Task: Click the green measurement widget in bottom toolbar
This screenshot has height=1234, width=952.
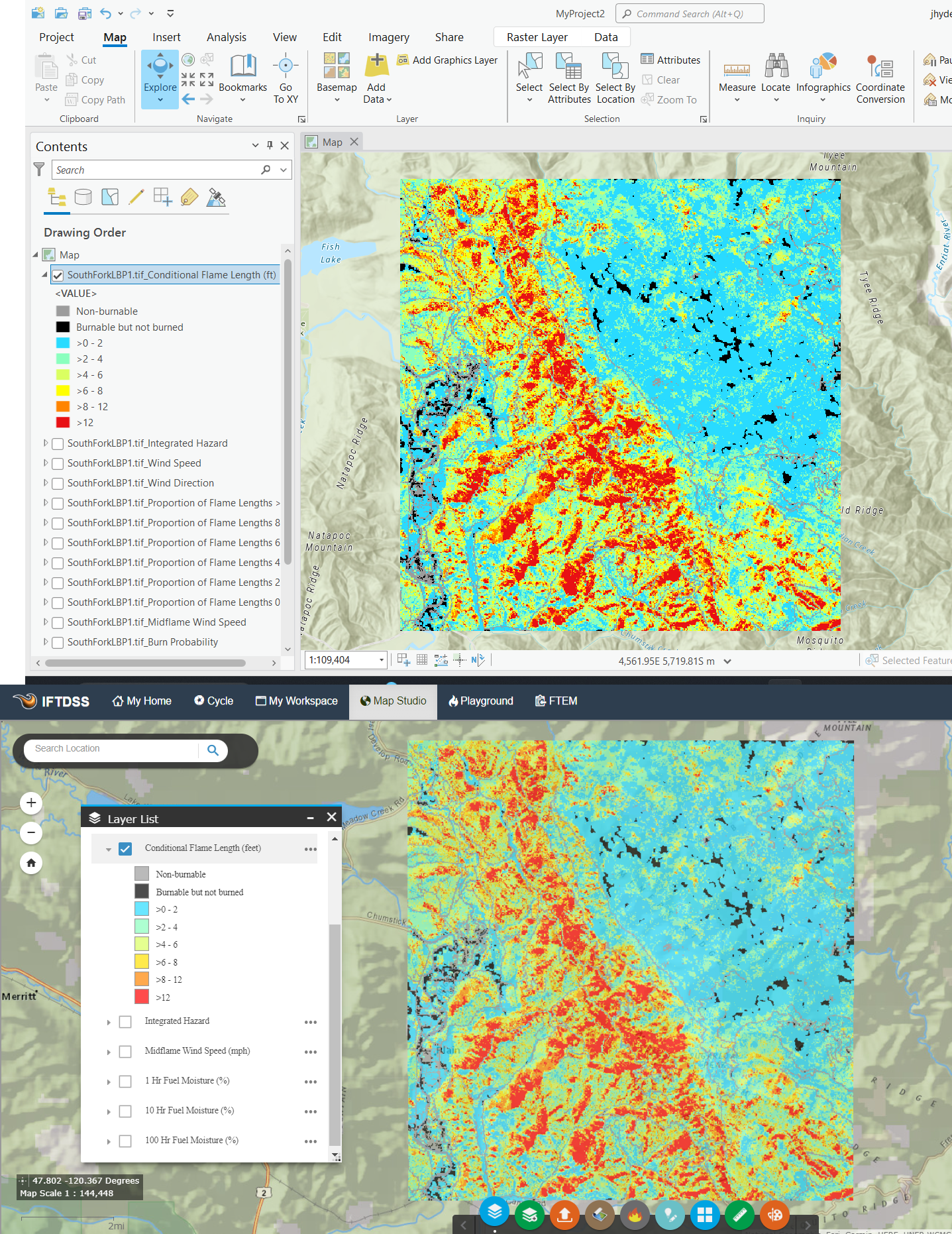Action: click(740, 1215)
